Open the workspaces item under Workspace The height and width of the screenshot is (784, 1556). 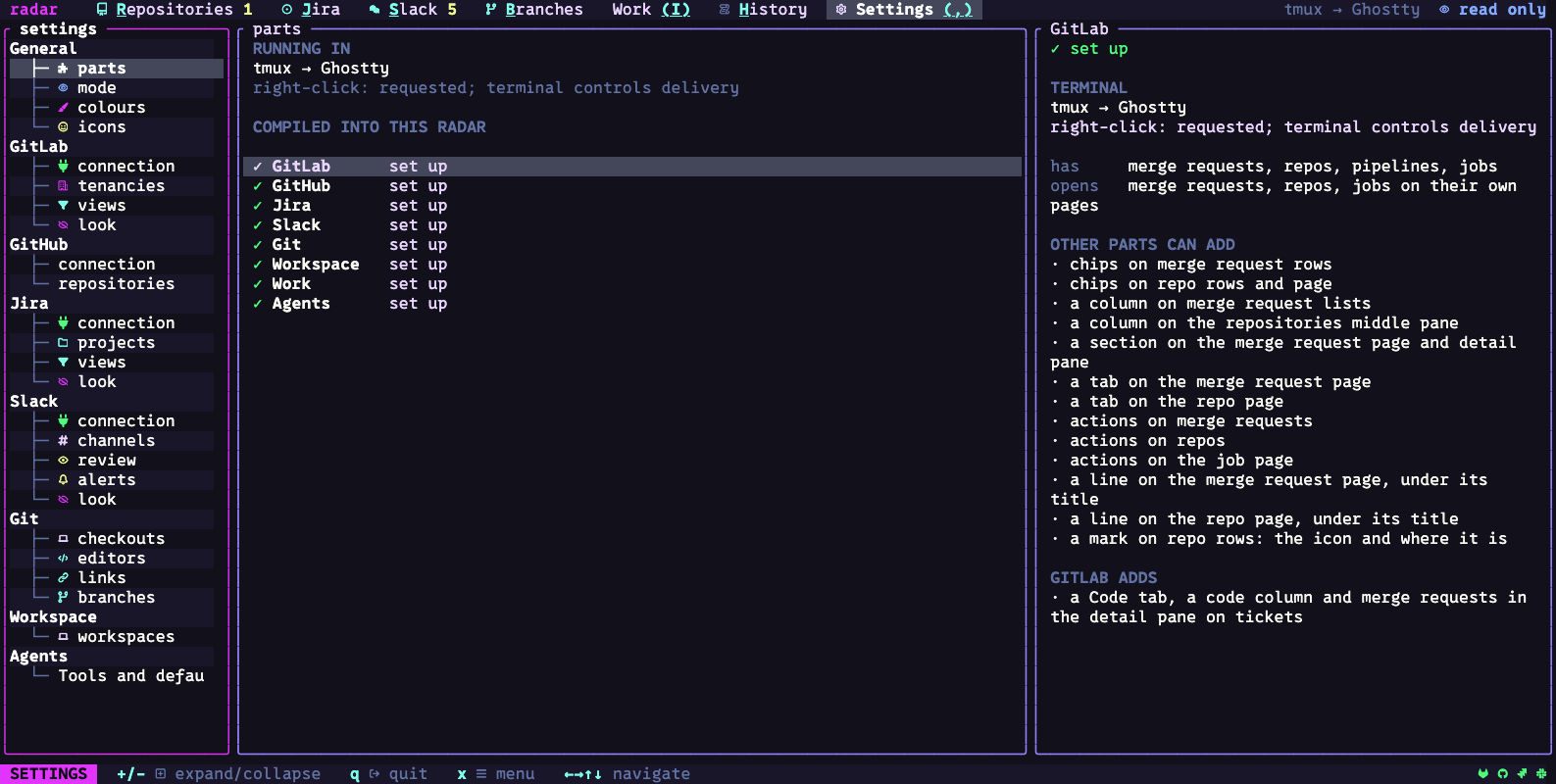pyautogui.click(x=125, y=637)
